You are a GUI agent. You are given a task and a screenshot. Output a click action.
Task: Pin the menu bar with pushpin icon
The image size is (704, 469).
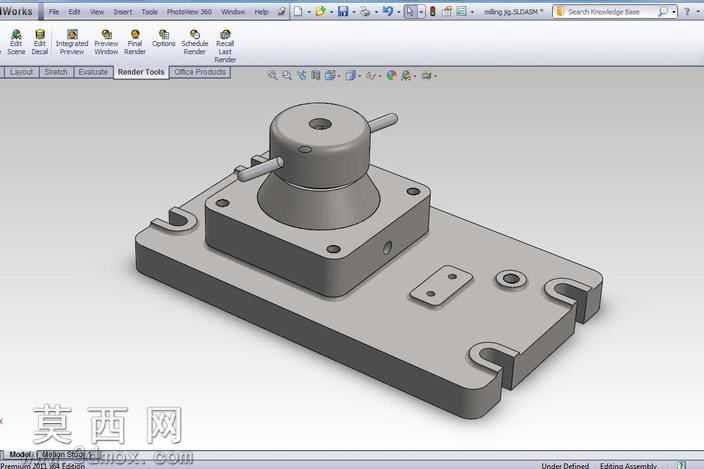point(282,12)
